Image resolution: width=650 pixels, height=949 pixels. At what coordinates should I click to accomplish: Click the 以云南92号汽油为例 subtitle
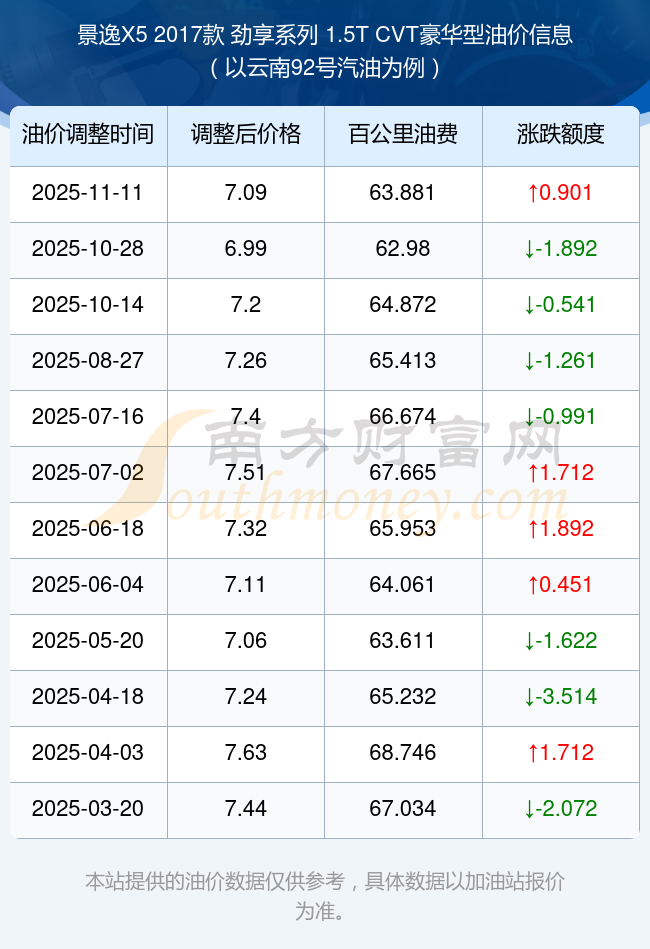(324, 69)
